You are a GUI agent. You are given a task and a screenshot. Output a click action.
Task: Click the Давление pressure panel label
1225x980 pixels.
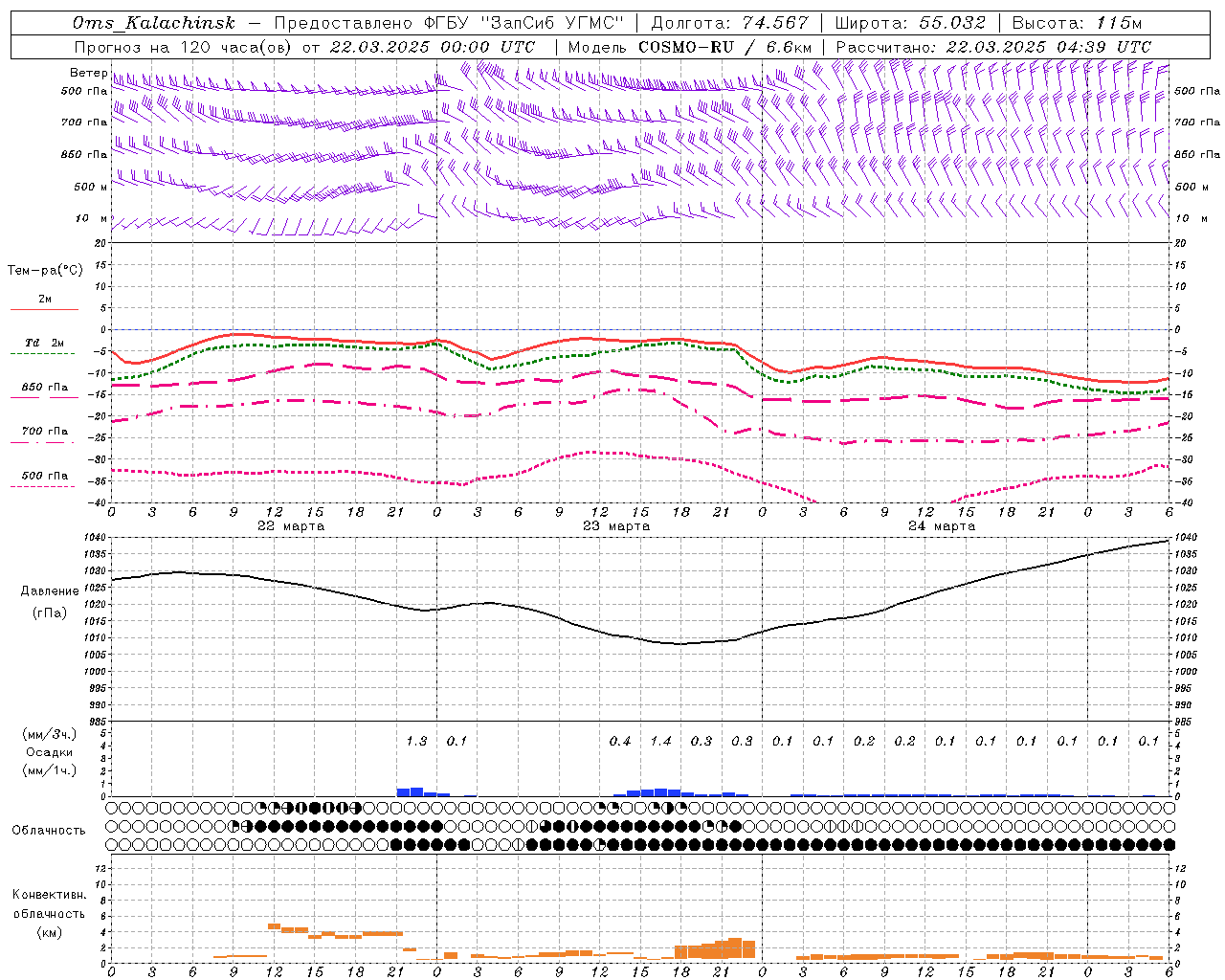pos(50,591)
